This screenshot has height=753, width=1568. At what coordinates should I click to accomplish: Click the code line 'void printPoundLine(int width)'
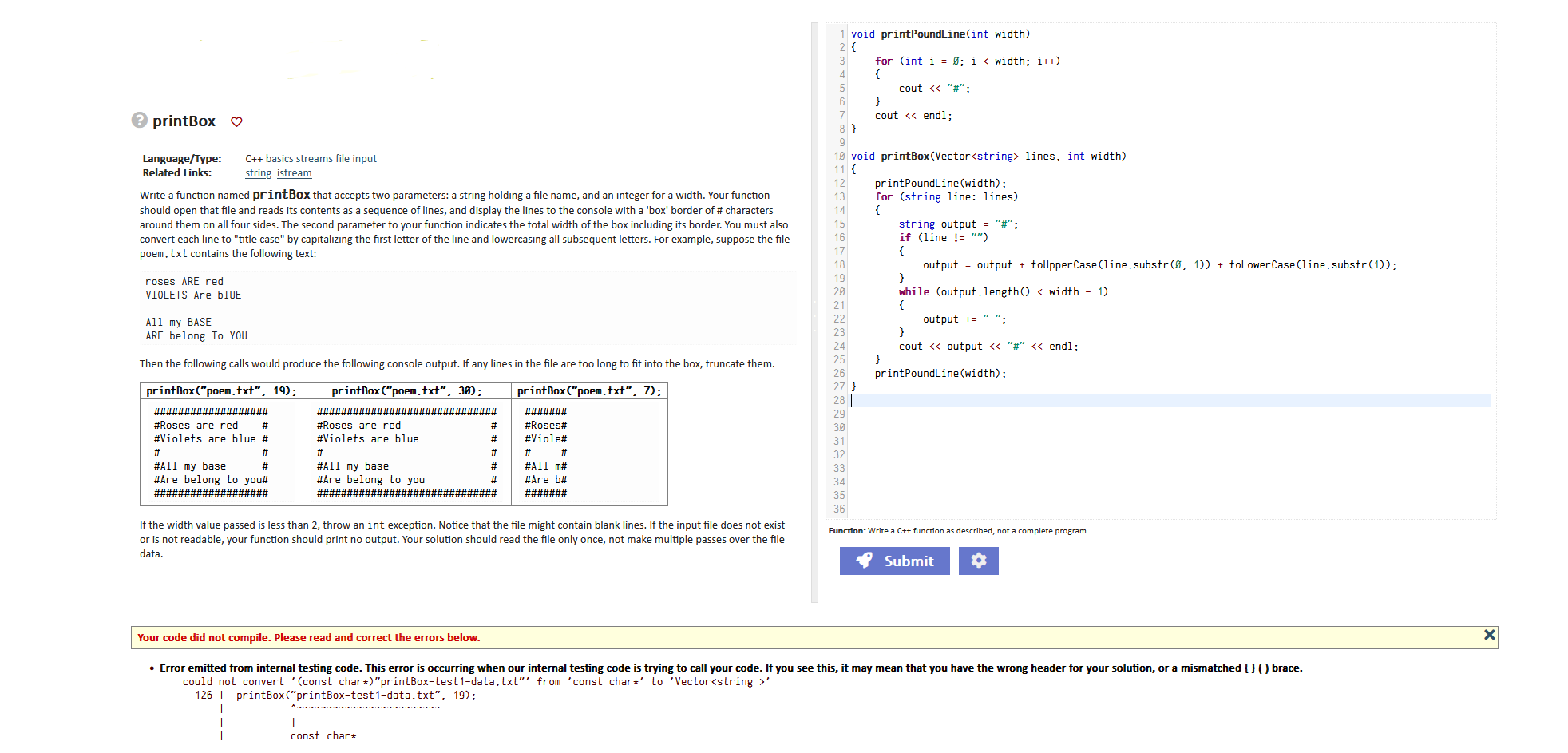[940, 34]
